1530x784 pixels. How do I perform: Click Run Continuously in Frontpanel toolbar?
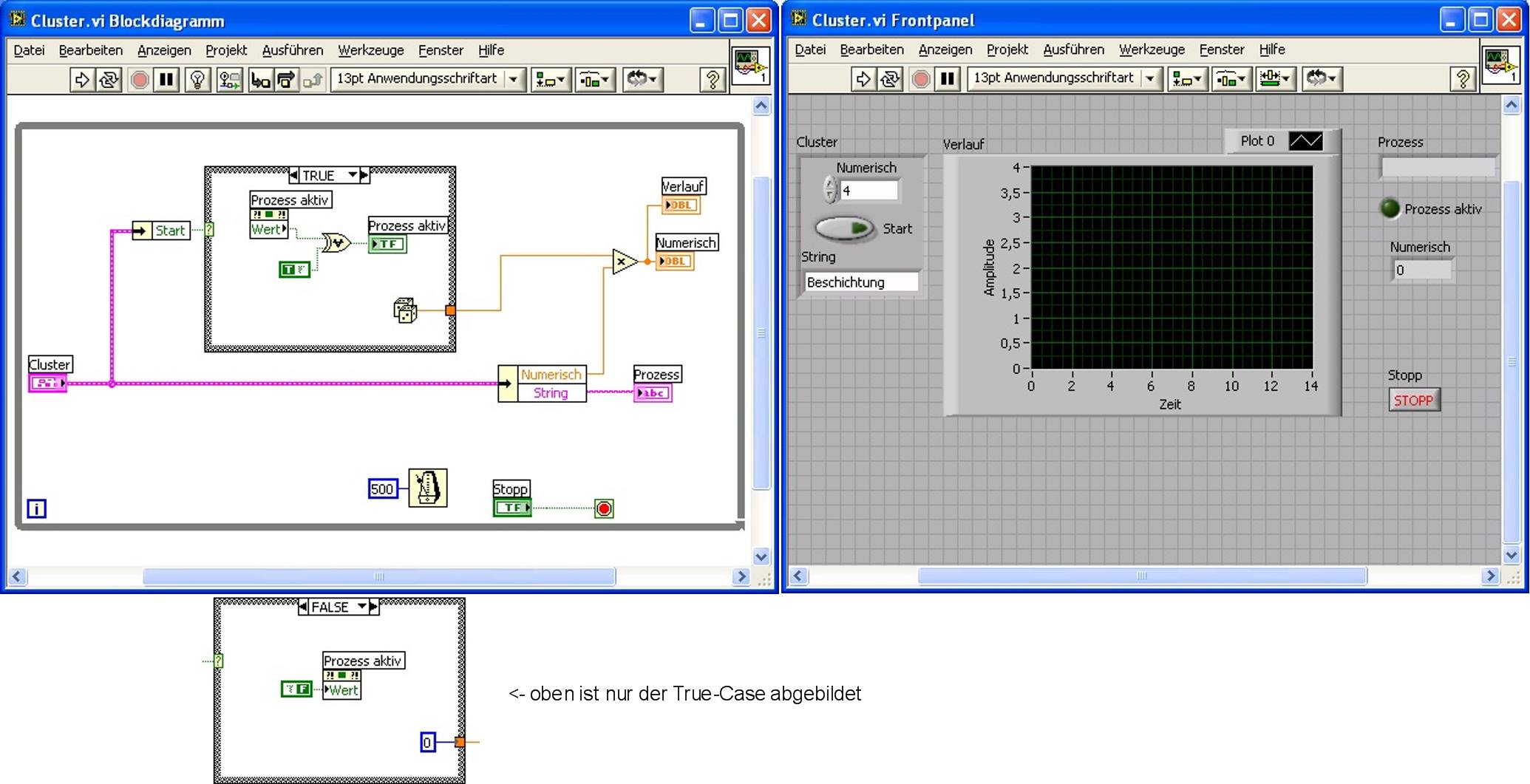tap(890, 79)
